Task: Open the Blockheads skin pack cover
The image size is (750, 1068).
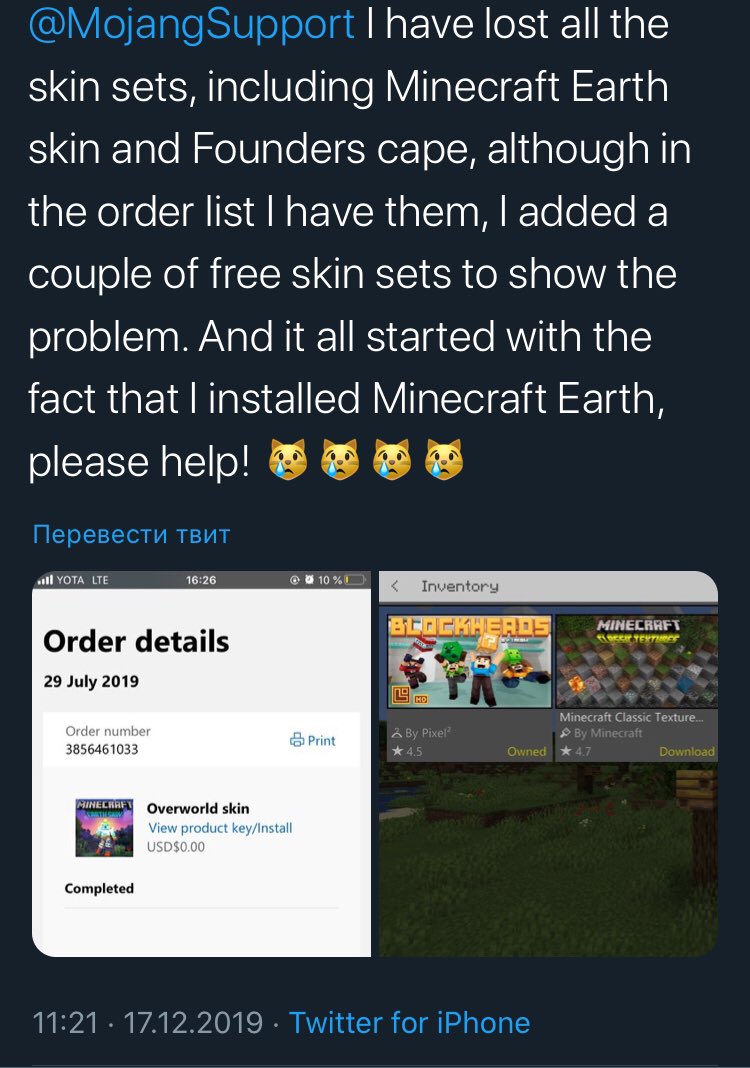Action: 469,661
